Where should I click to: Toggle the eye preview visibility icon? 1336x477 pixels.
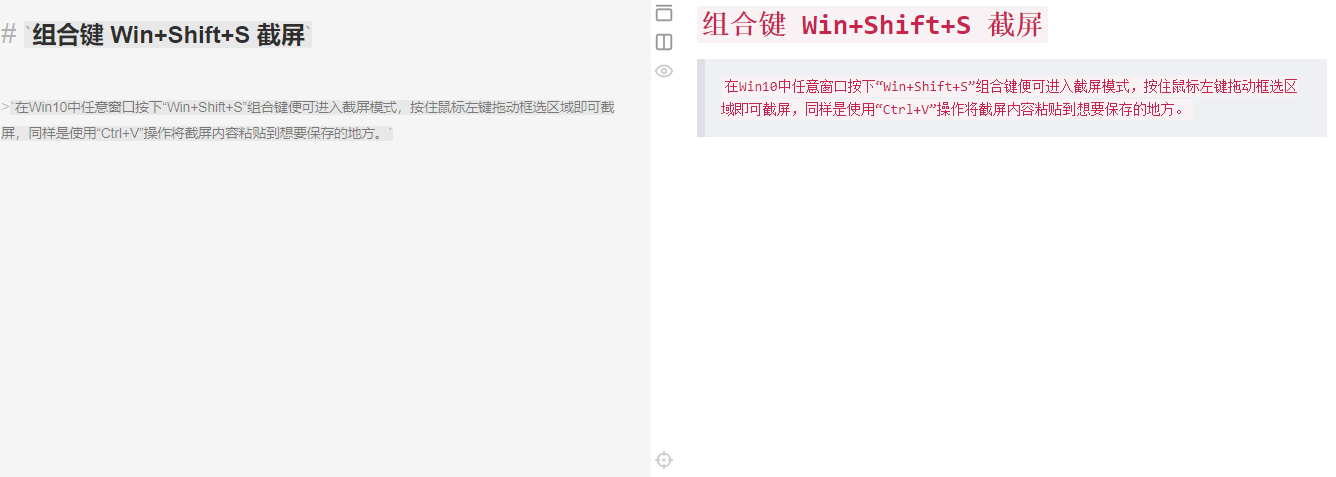pos(664,71)
